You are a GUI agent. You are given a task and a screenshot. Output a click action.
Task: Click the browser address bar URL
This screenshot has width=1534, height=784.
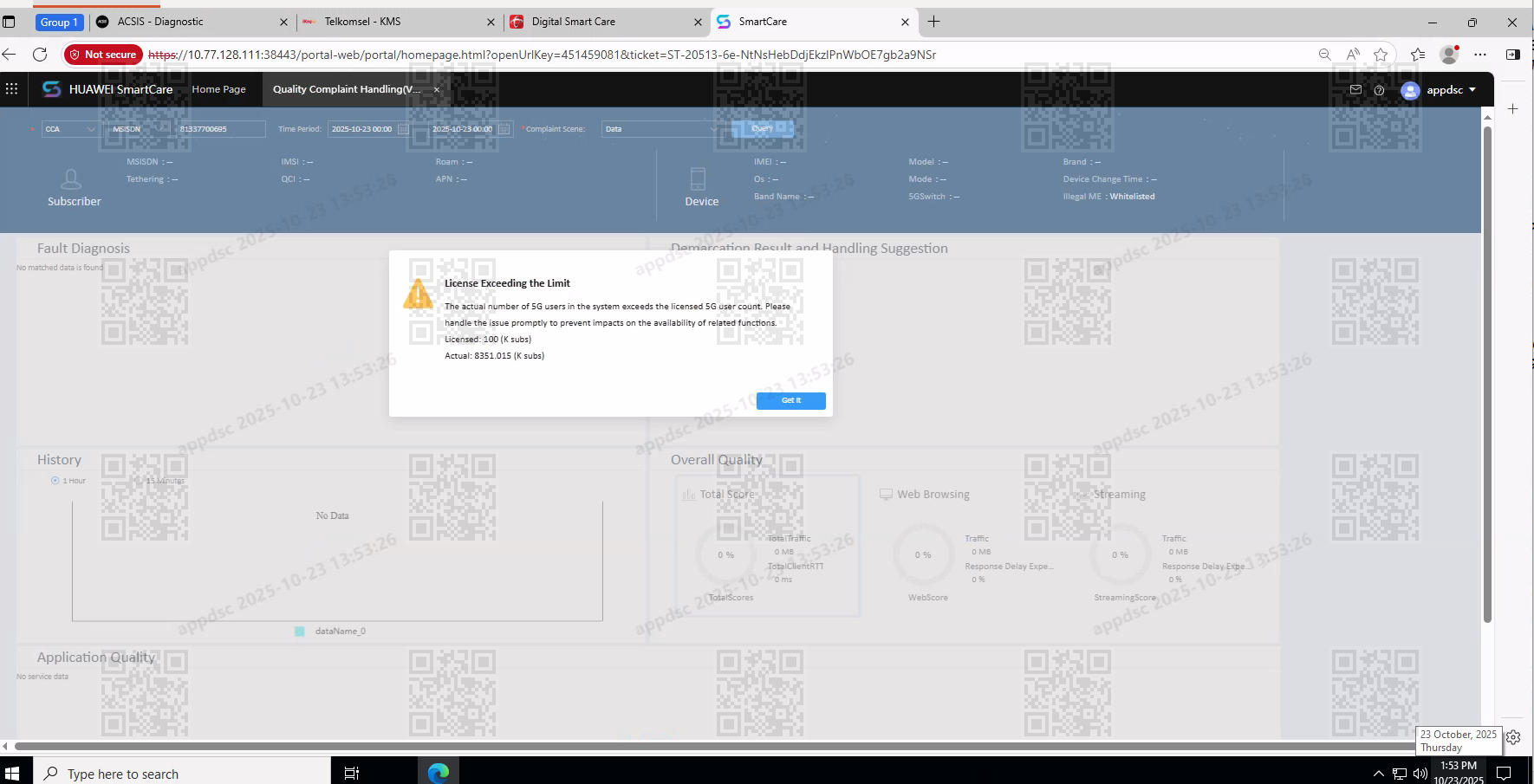point(542,55)
